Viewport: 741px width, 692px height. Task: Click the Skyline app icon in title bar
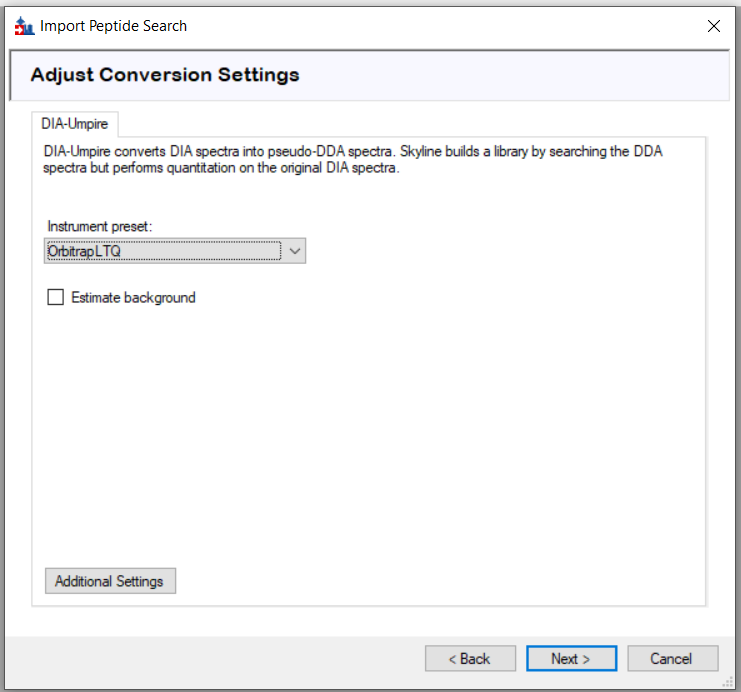click(24, 26)
